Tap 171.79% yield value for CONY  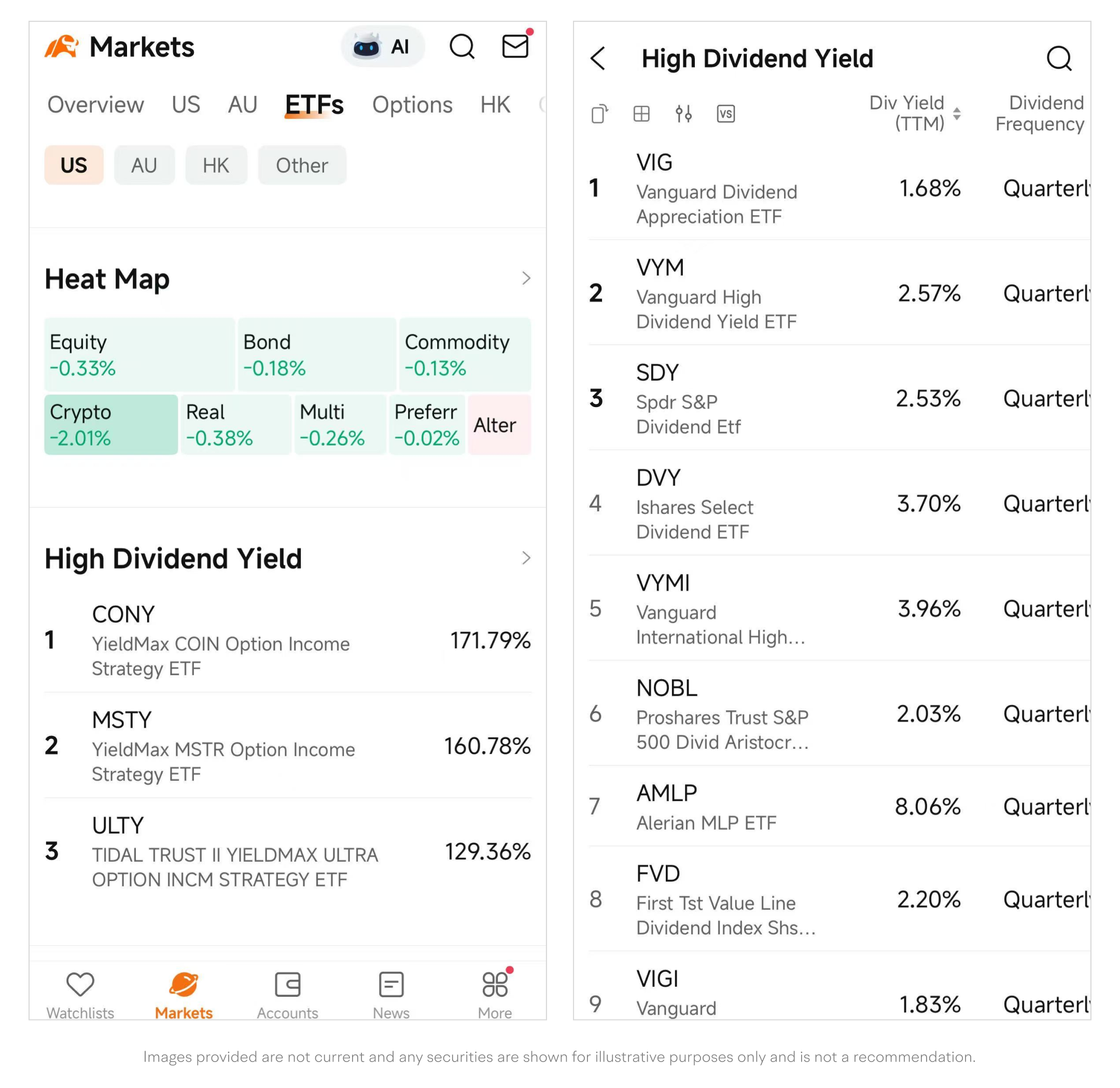tap(491, 640)
